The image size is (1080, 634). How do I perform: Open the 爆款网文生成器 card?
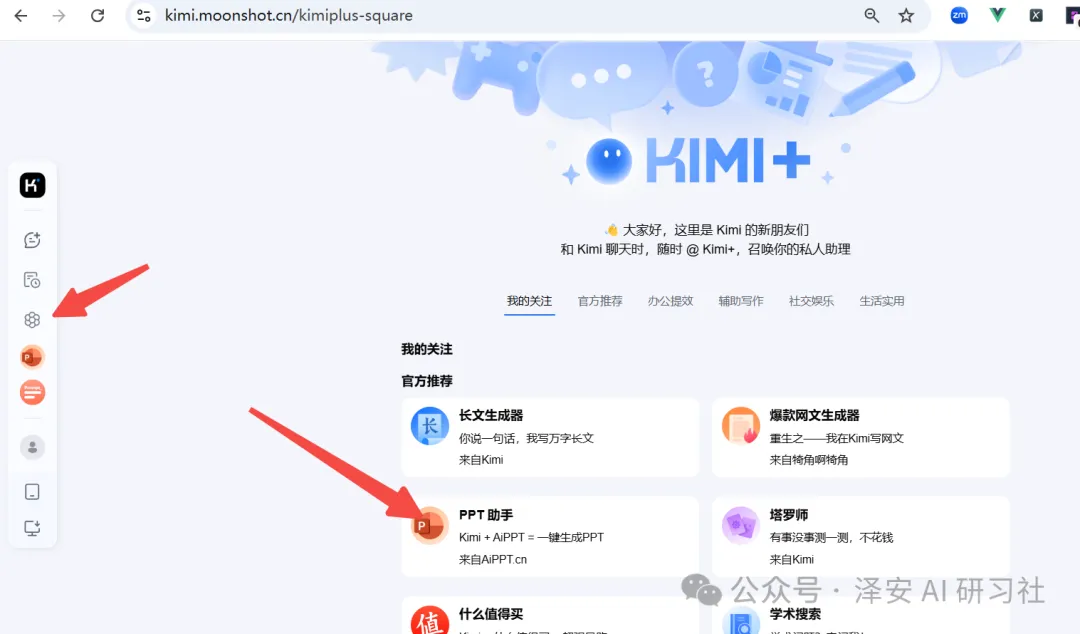click(x=861, y=437)
